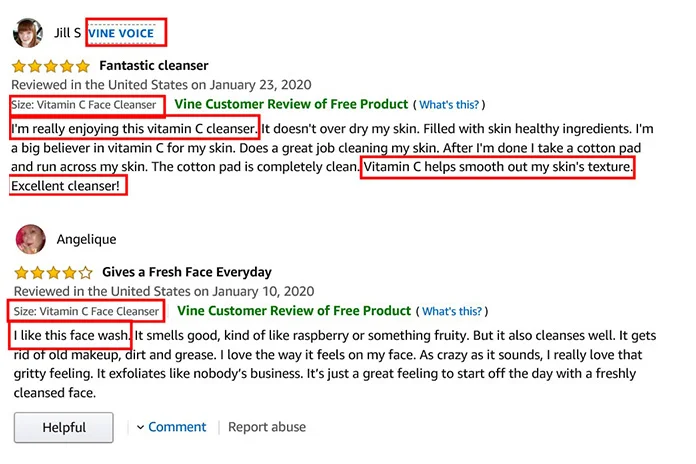
Task: Expand the Comment chevron arrow
Action: click(140, 427)
